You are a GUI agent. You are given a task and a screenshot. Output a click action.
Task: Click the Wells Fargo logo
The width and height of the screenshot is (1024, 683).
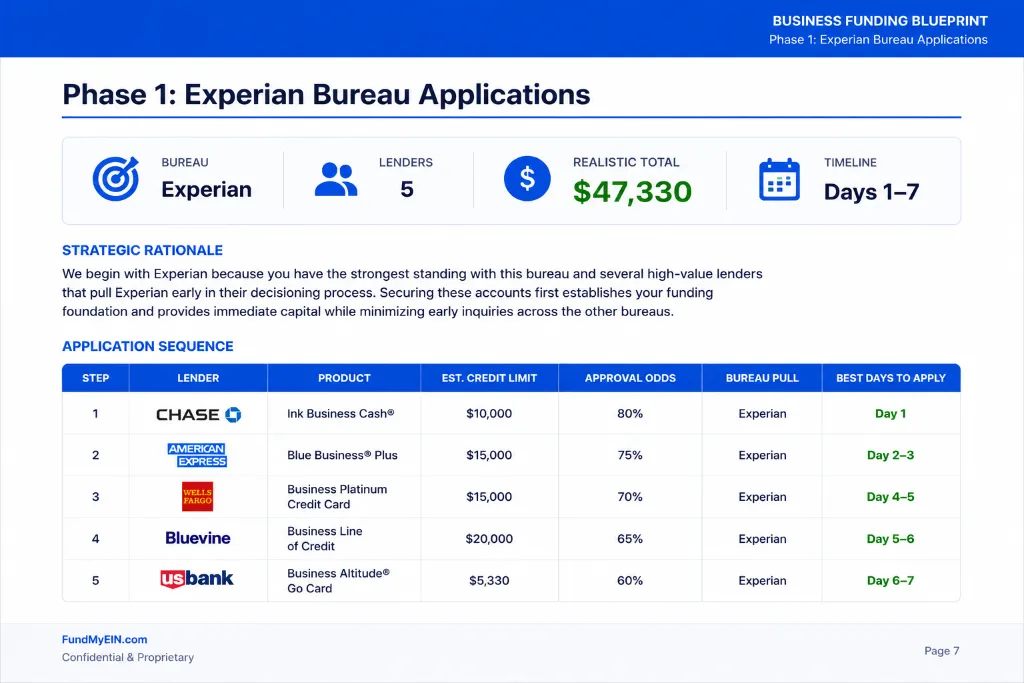[x=197, y=497]
